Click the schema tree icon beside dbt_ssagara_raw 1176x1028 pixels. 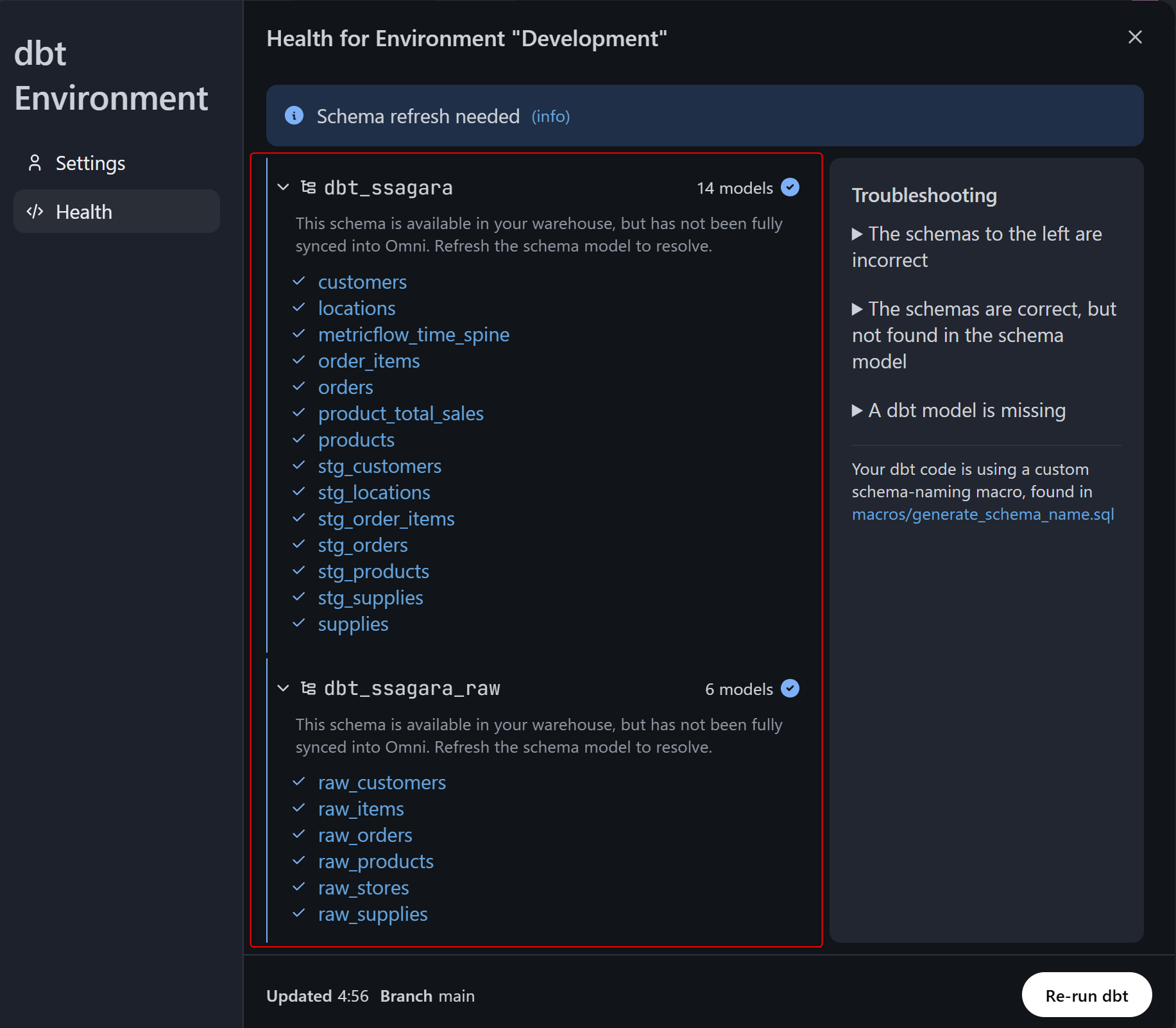coord(309,689)
